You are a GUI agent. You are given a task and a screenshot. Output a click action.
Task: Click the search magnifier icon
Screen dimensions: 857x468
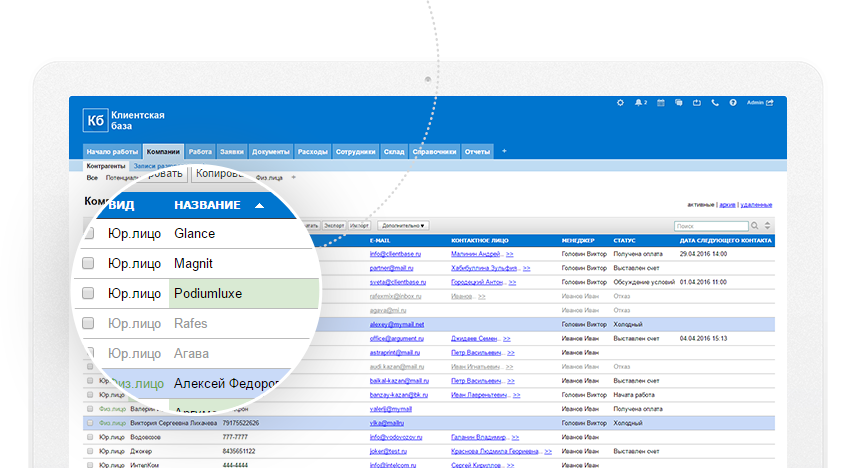(755, 227)
